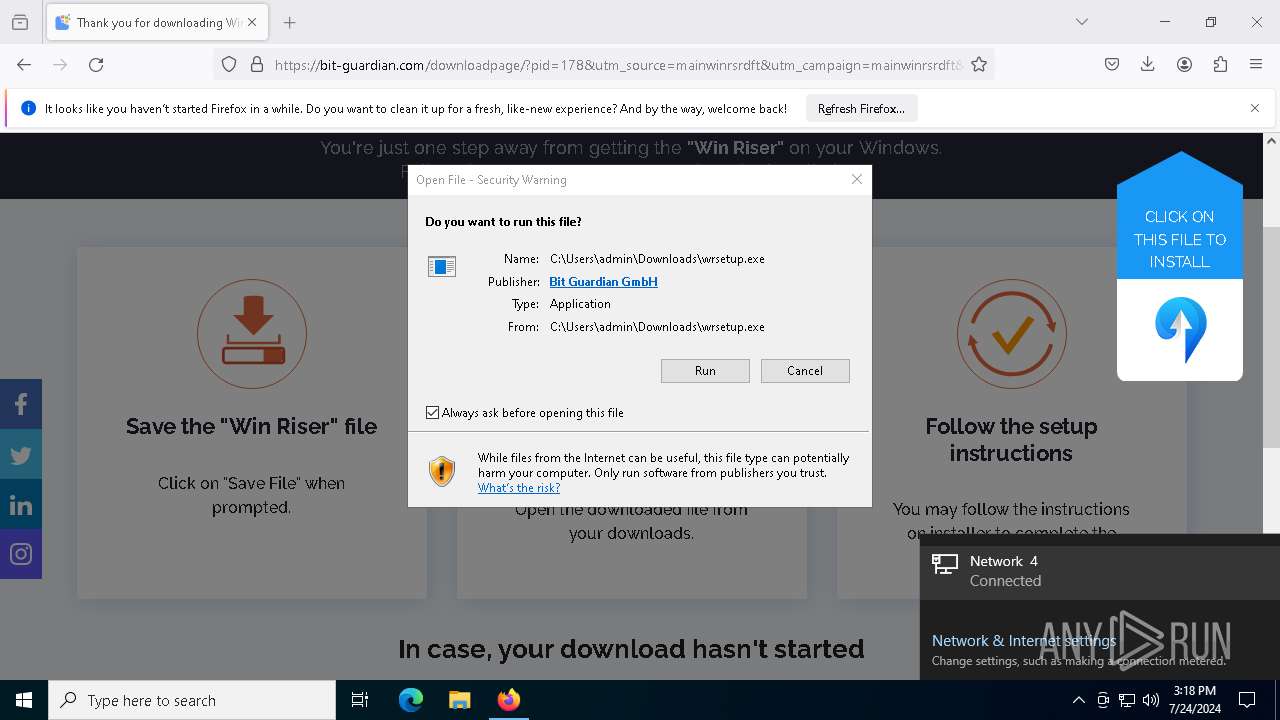
Task: Click the Refresh Firefox button
Action: (x=861, y=108)
